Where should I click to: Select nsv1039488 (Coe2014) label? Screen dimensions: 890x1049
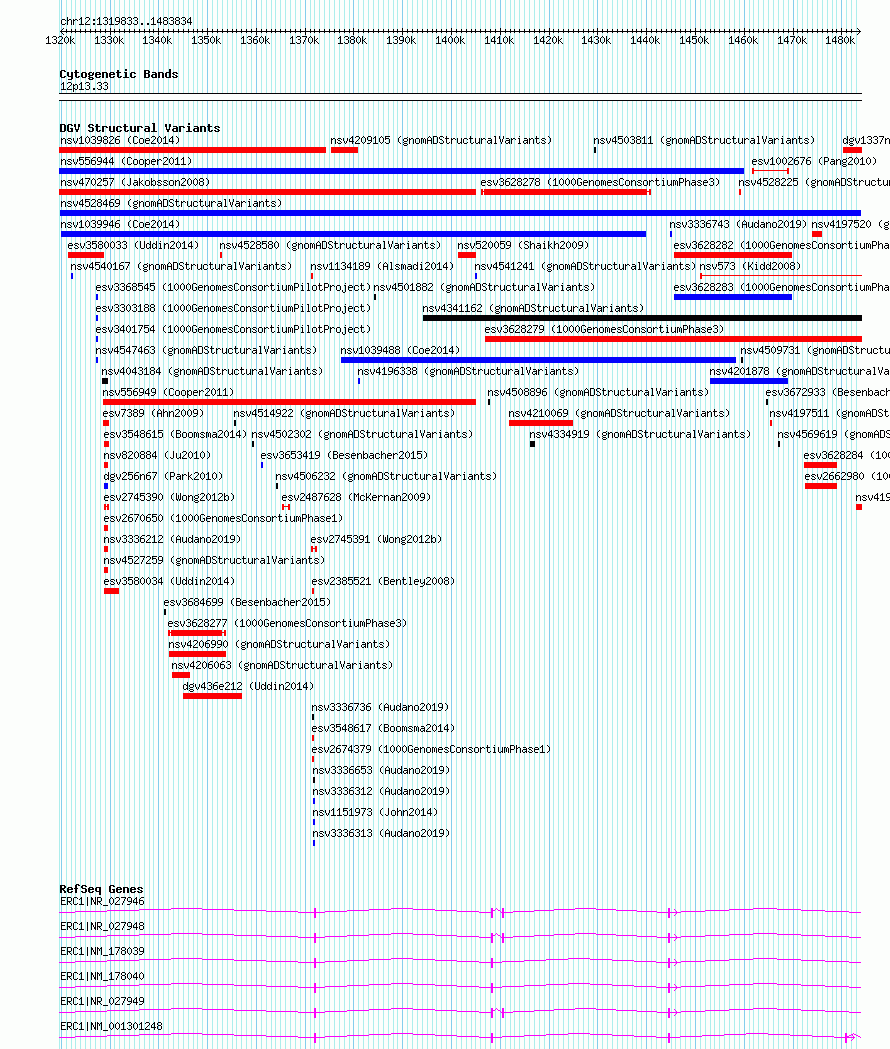pos(400,351)
